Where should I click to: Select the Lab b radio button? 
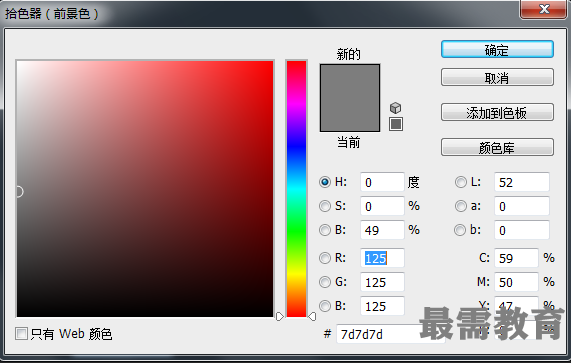pos(460,230)
